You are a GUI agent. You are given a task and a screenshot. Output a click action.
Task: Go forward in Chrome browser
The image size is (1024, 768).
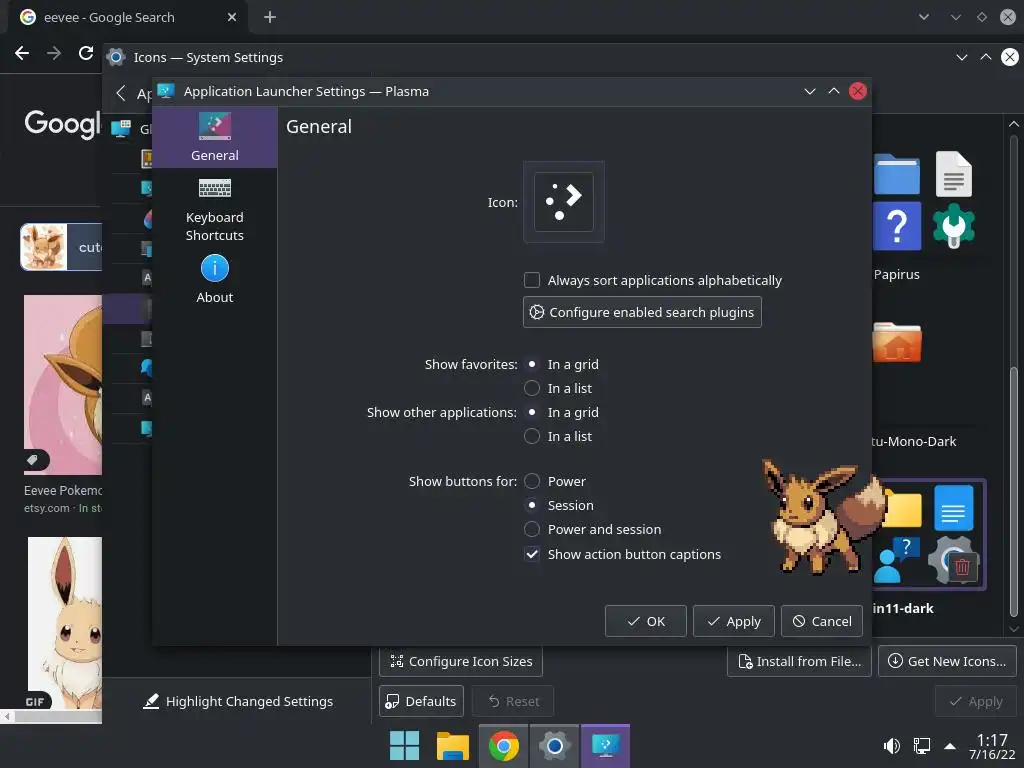[54, 54]
